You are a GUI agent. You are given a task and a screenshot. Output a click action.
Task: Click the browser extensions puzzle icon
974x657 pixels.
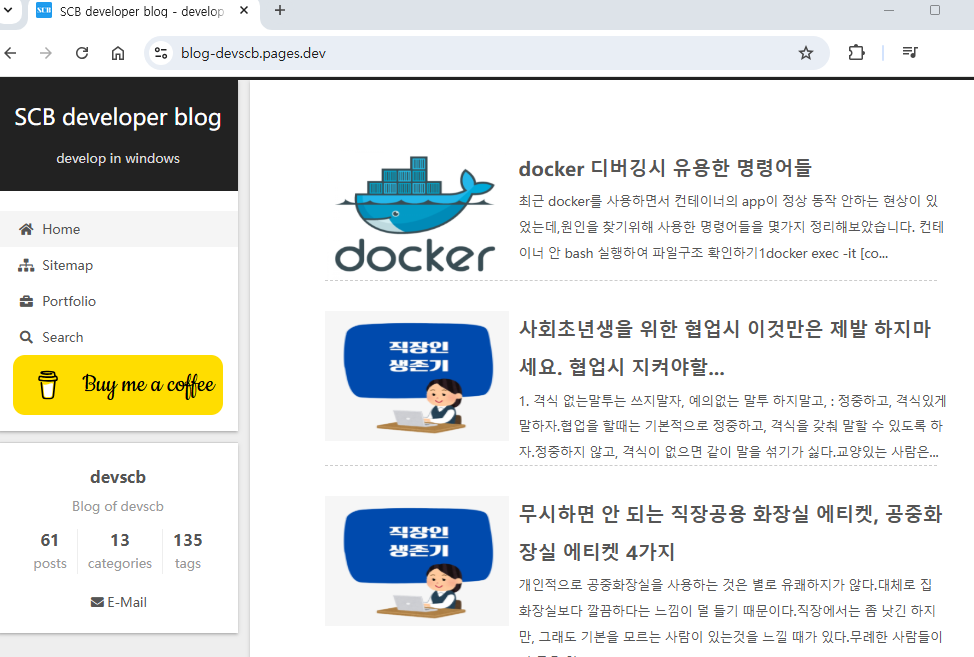point(857,52)
